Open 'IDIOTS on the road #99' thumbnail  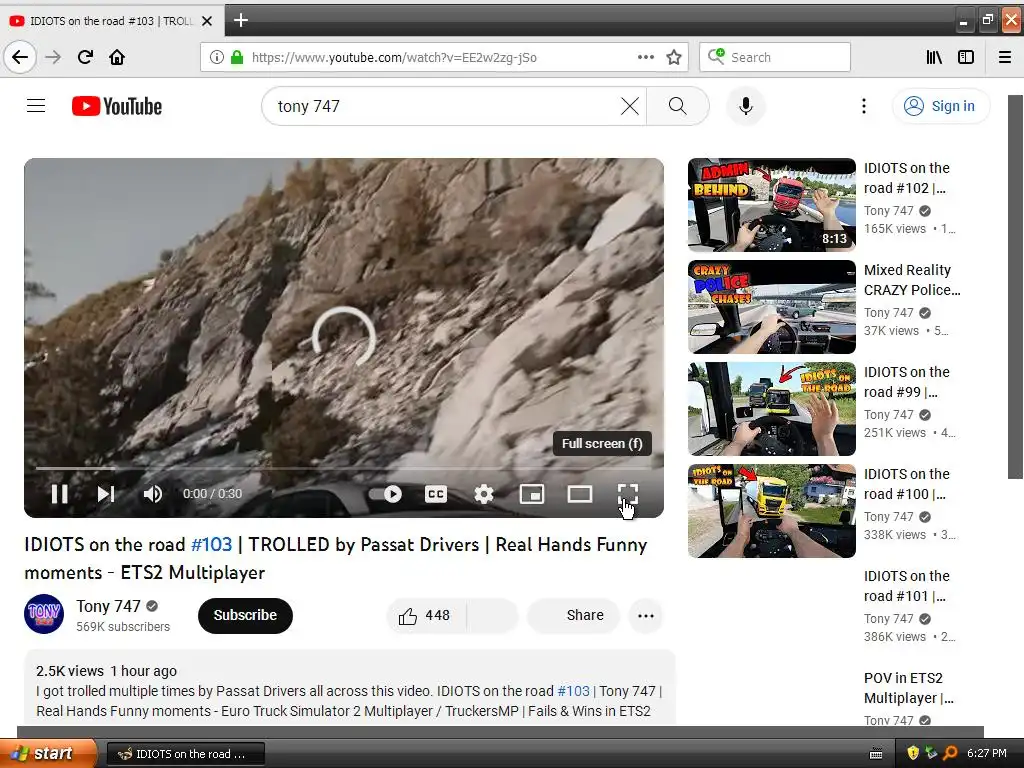point(771,408)
